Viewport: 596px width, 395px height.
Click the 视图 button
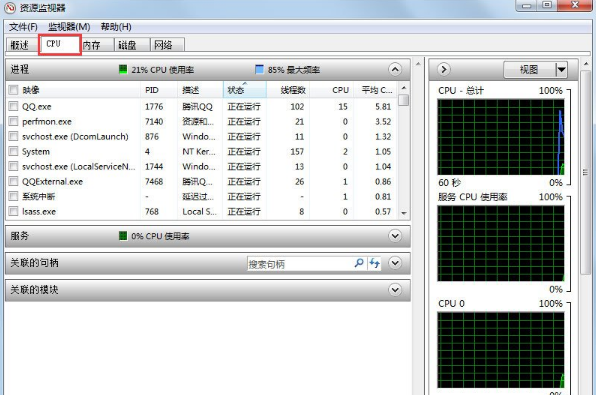pos(529,70)
